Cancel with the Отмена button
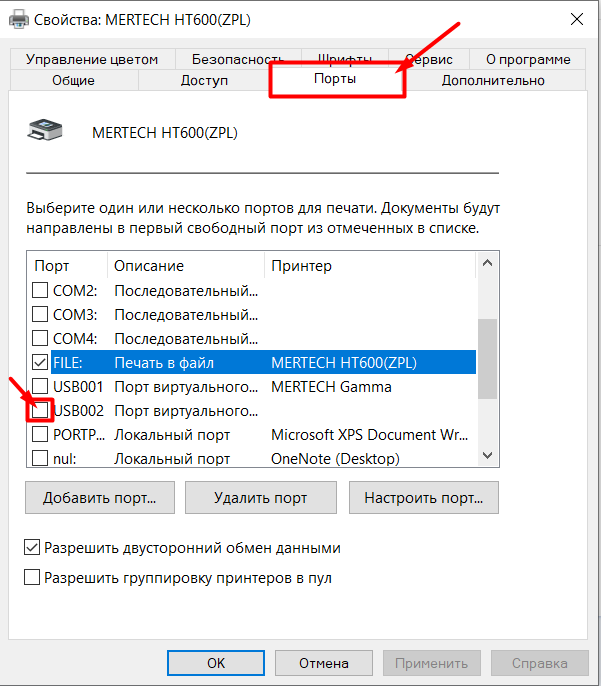The height and width of the screenshot is (686, 601). click(x=324, y=663)
